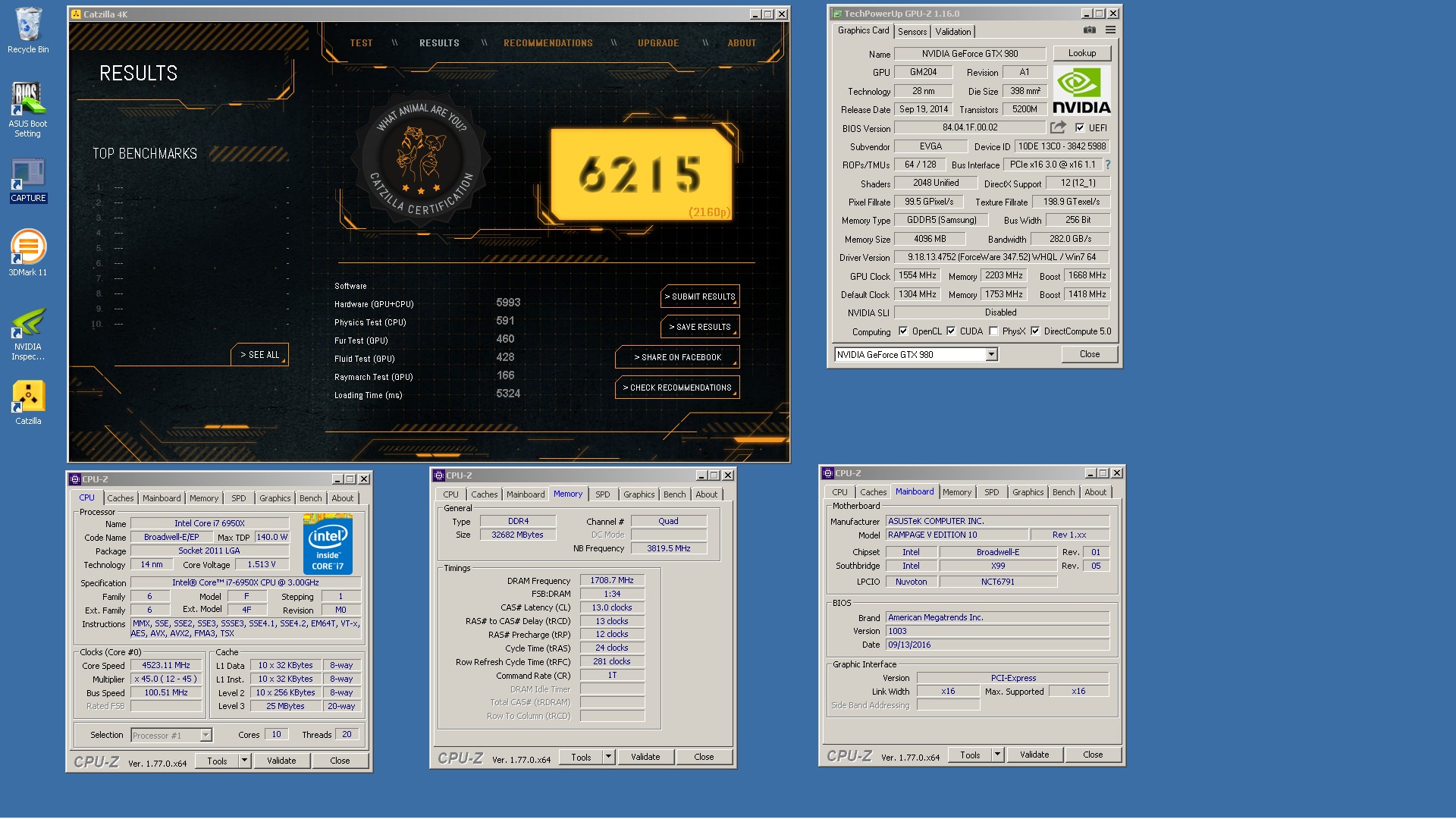Open Bench tab in CPU-Z Mainboard window

(1063, 492)
